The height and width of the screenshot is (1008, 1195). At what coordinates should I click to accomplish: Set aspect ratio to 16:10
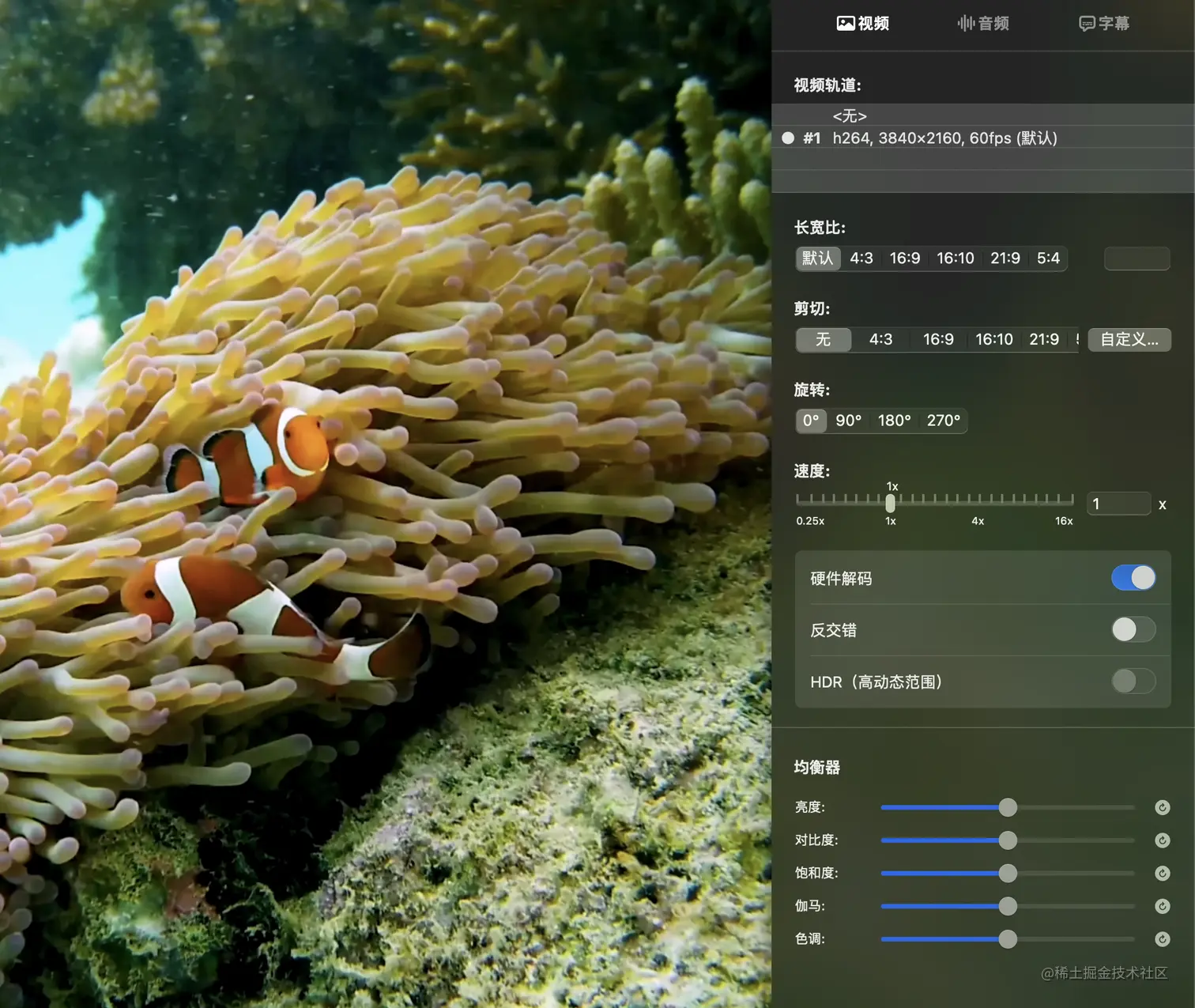click(x=955, y=259)
